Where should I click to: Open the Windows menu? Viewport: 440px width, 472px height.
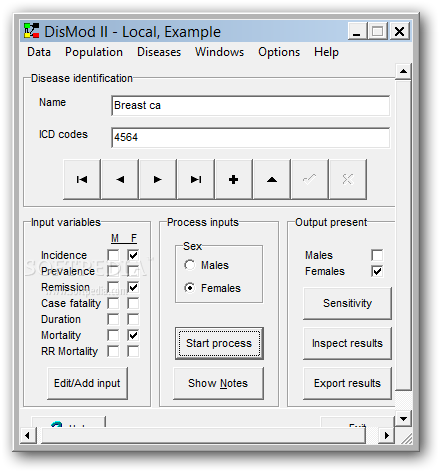[x=220, y=52]
